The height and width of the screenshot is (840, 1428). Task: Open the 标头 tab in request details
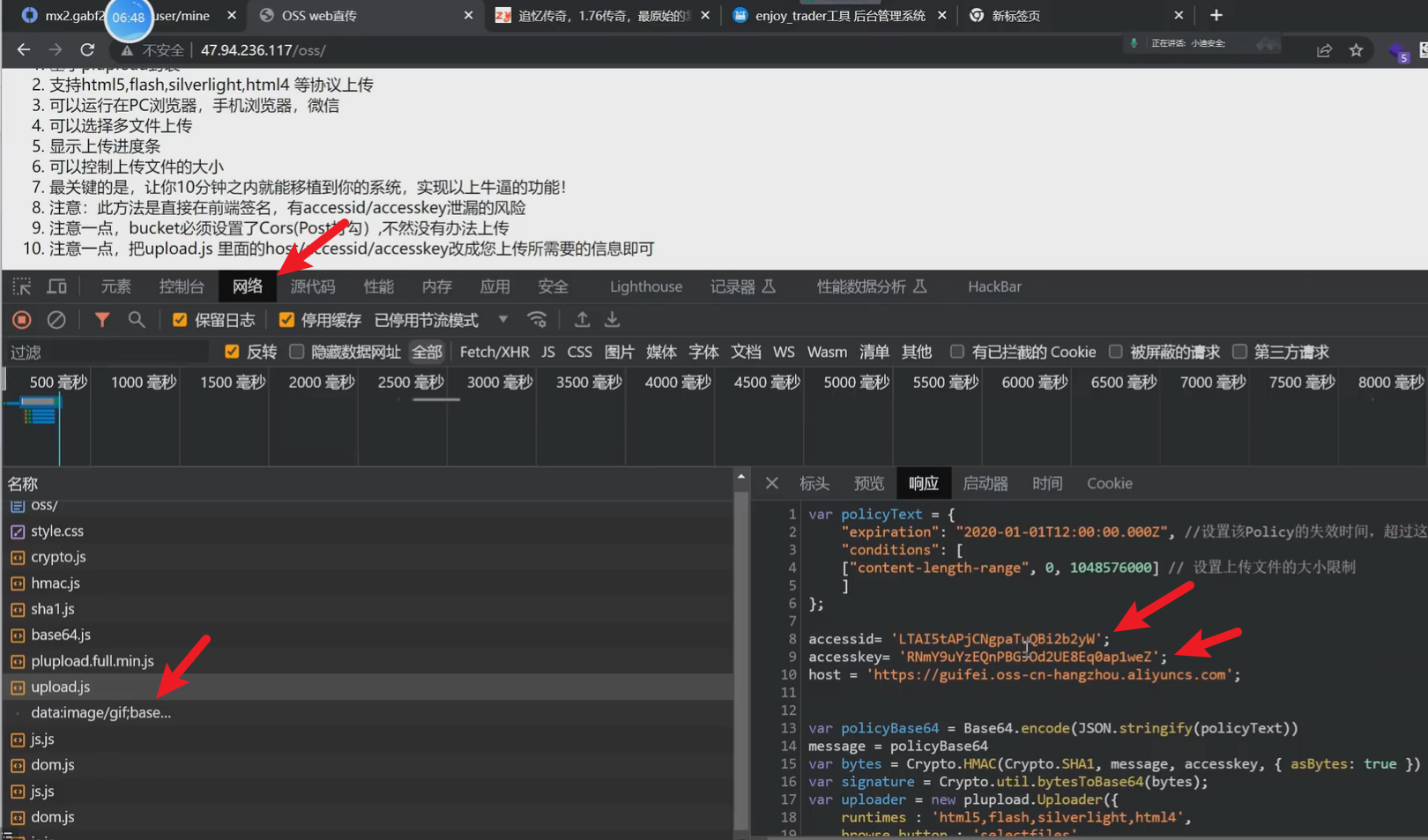coord(814,483)
